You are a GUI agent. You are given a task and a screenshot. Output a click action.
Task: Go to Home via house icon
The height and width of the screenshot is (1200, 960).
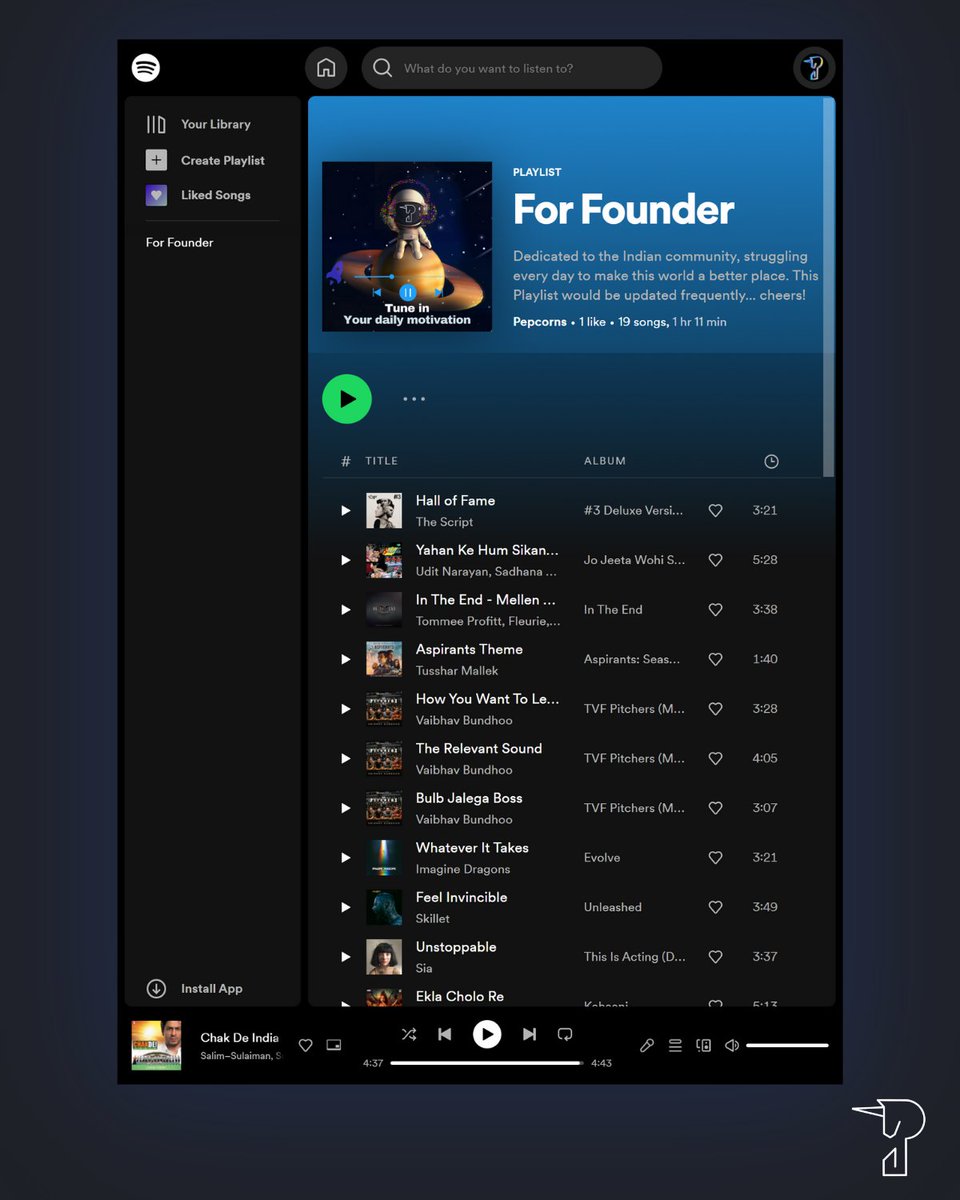click(326, 68)
